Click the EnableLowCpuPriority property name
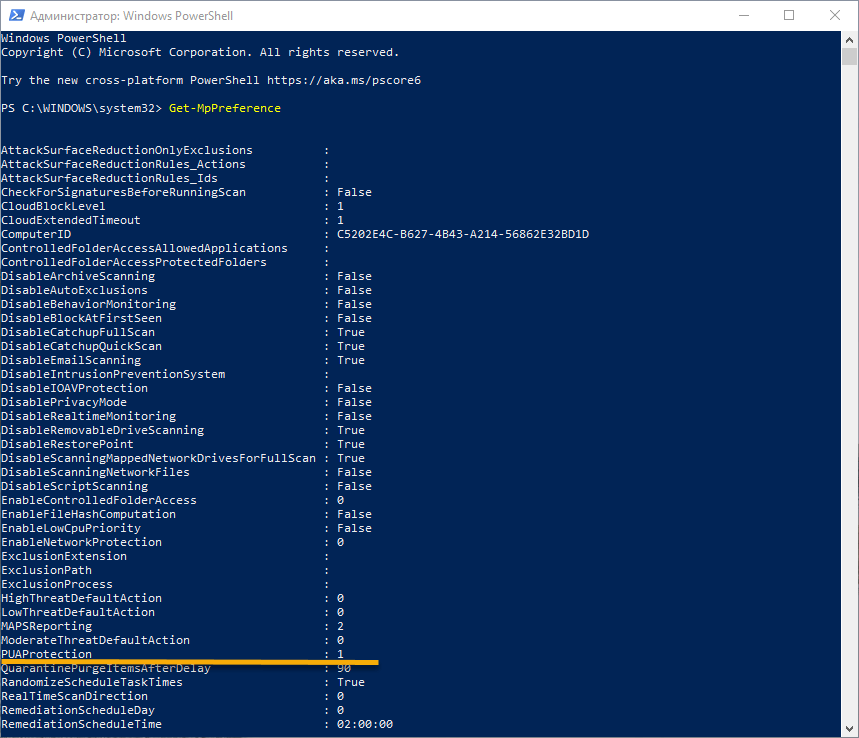This screenshot has height=738, width=859. [71, 529]
